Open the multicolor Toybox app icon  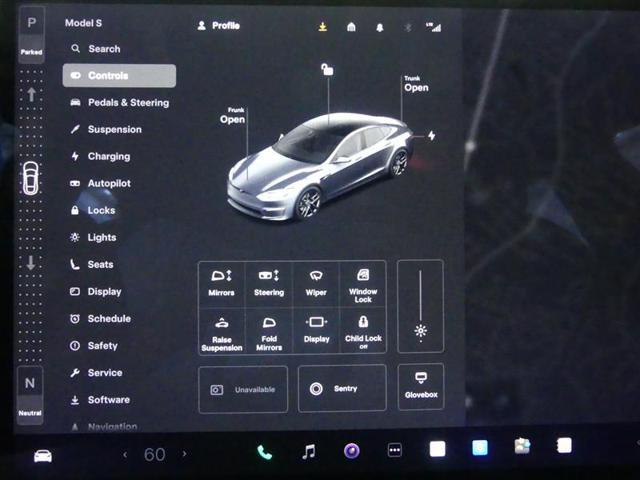tap(522, 446)
